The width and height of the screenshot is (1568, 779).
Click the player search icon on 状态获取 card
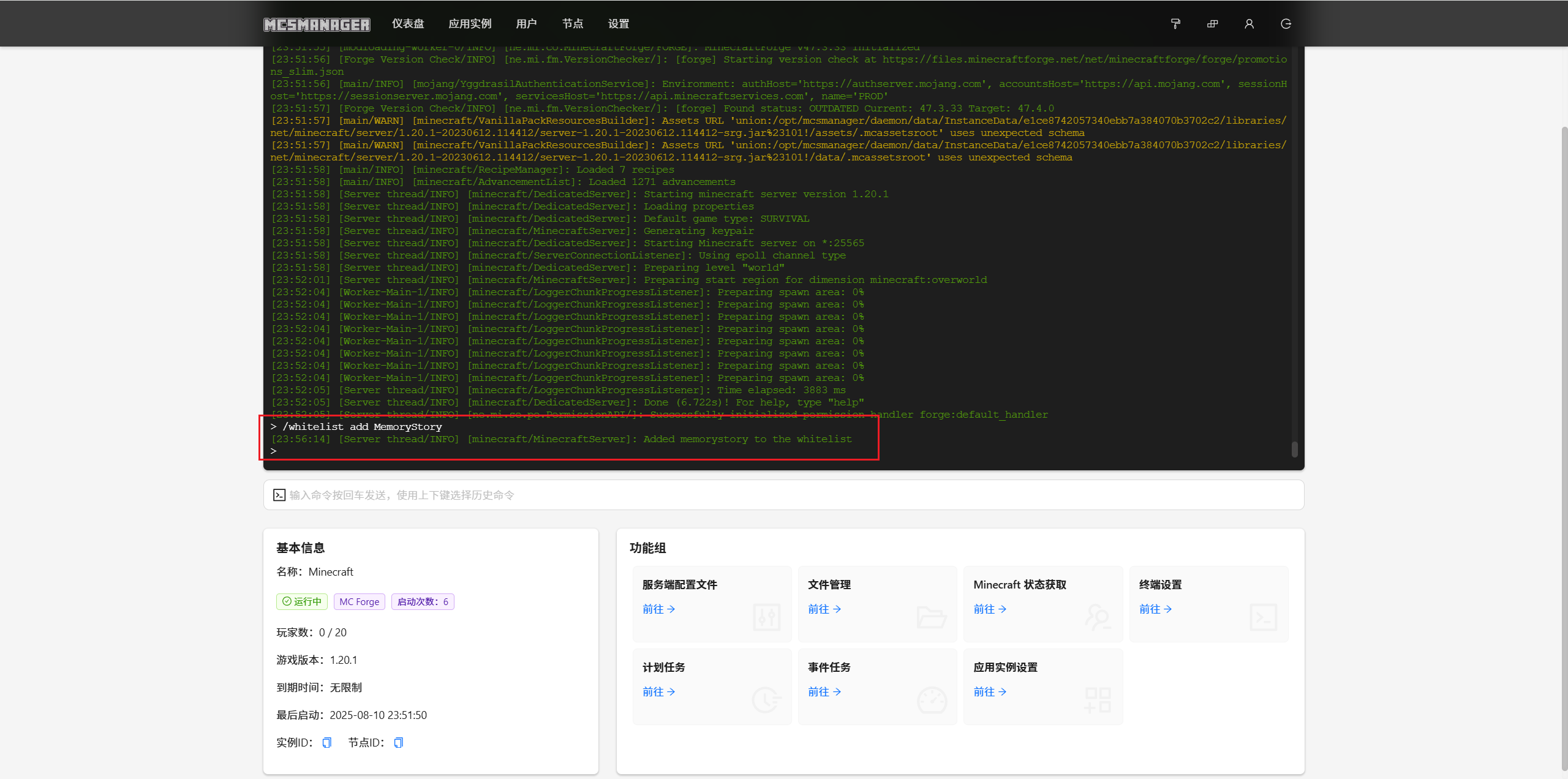(1098, 617)
